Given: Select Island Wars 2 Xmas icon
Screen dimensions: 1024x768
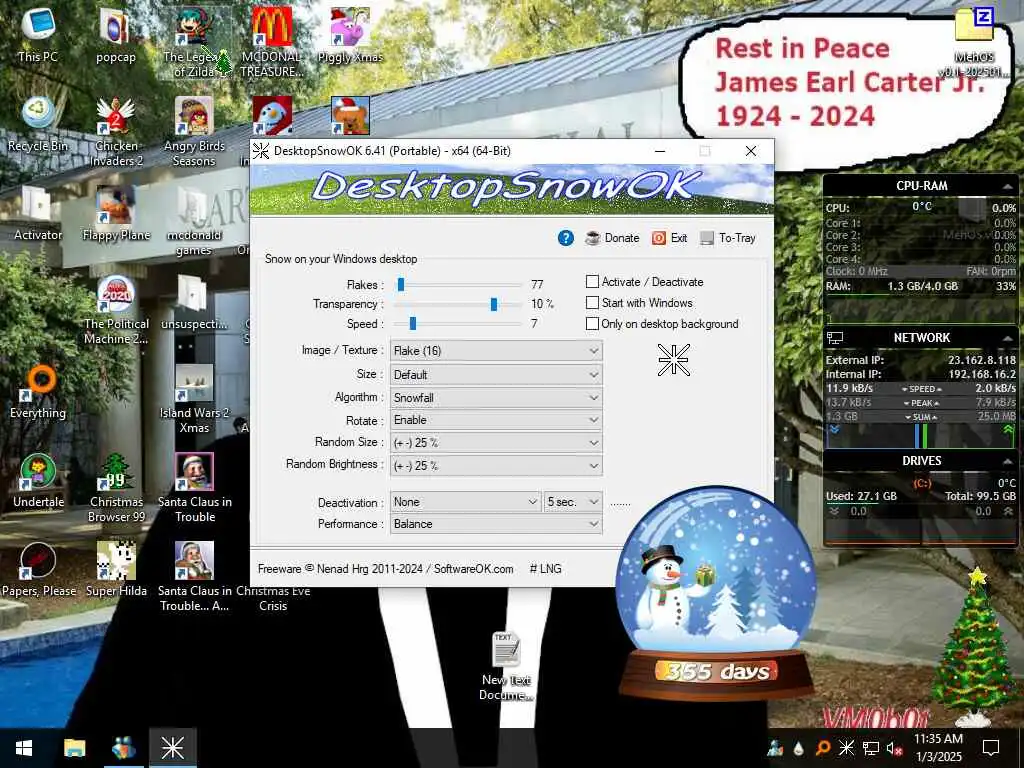Looking at the screenshot, I should 194,398.
